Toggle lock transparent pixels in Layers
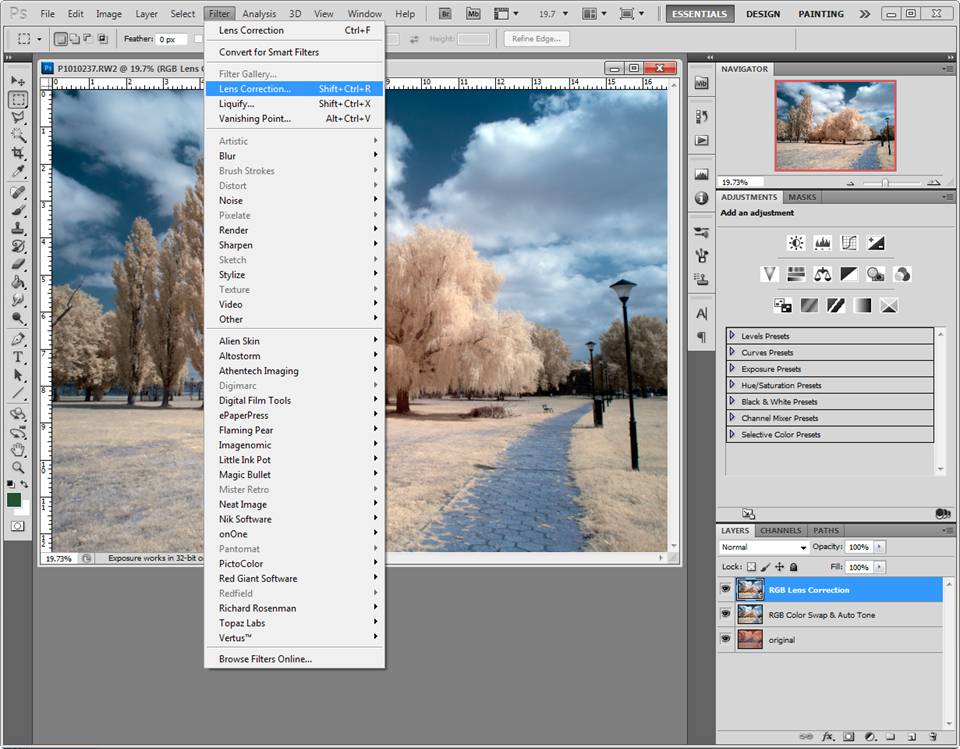Screen dimensions: 960x749 point(752,567)
